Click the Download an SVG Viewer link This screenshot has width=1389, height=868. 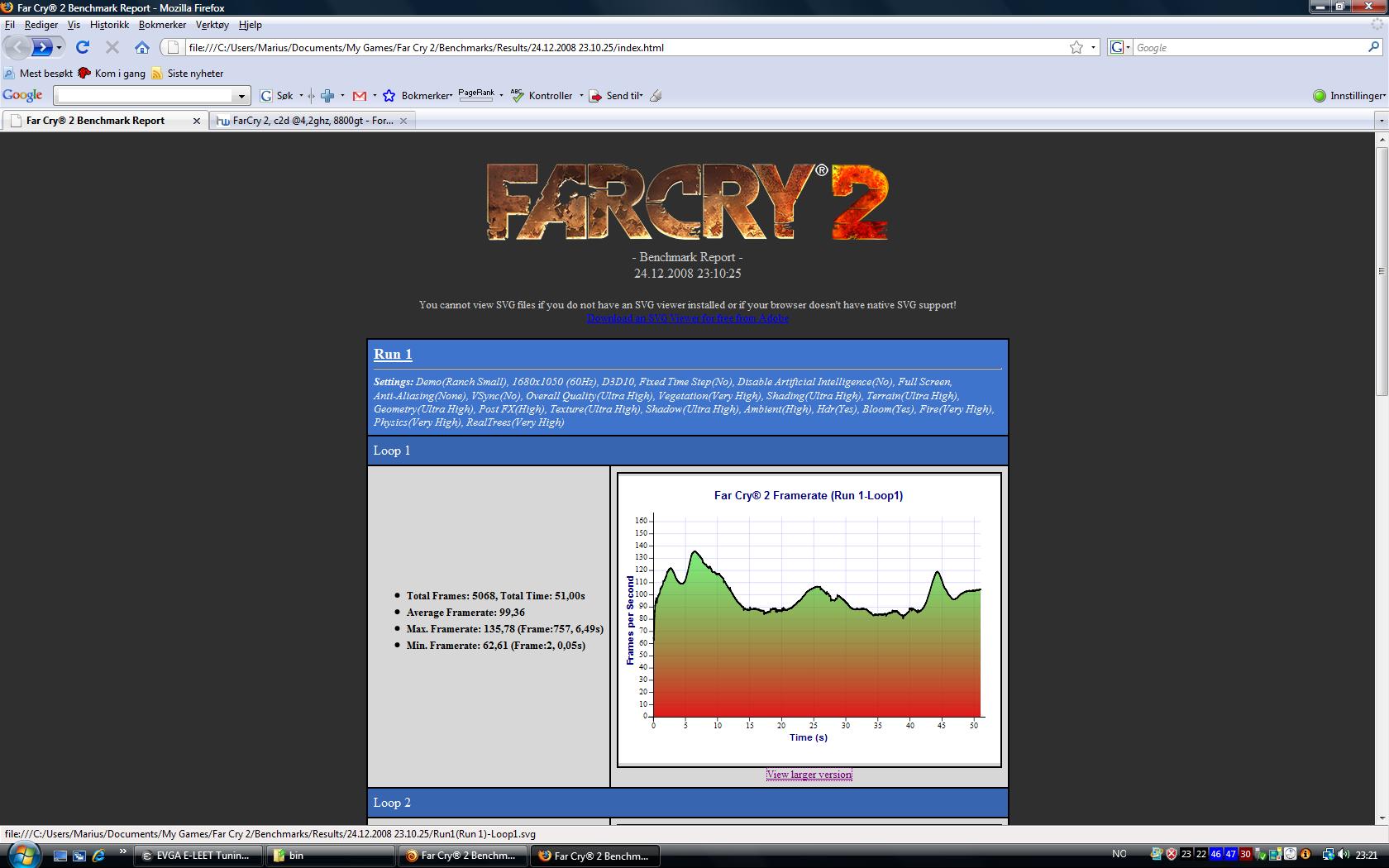[x=687, y=318]
